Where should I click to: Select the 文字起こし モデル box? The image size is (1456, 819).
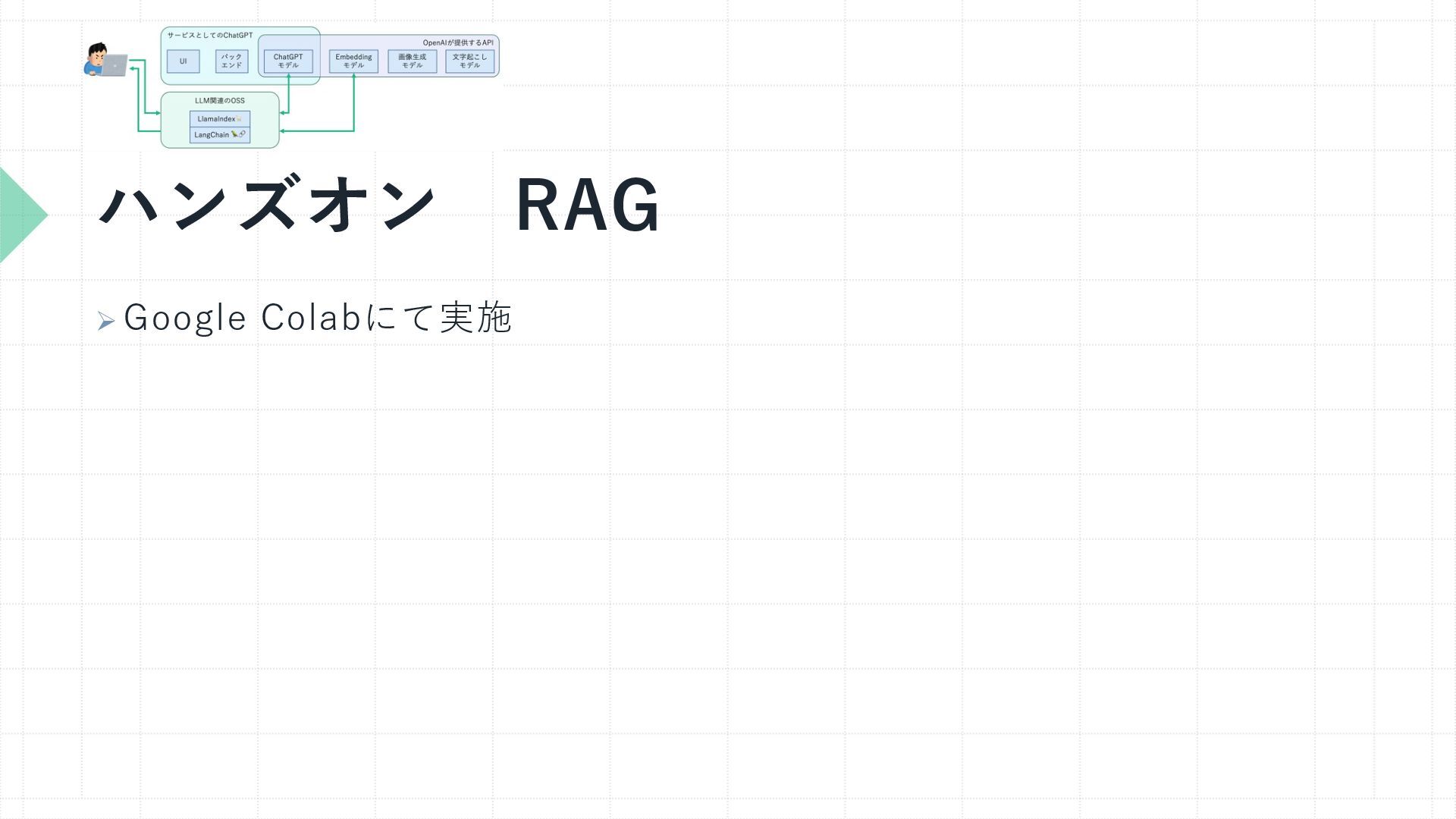pyautogui.click(x=469, y=61)
